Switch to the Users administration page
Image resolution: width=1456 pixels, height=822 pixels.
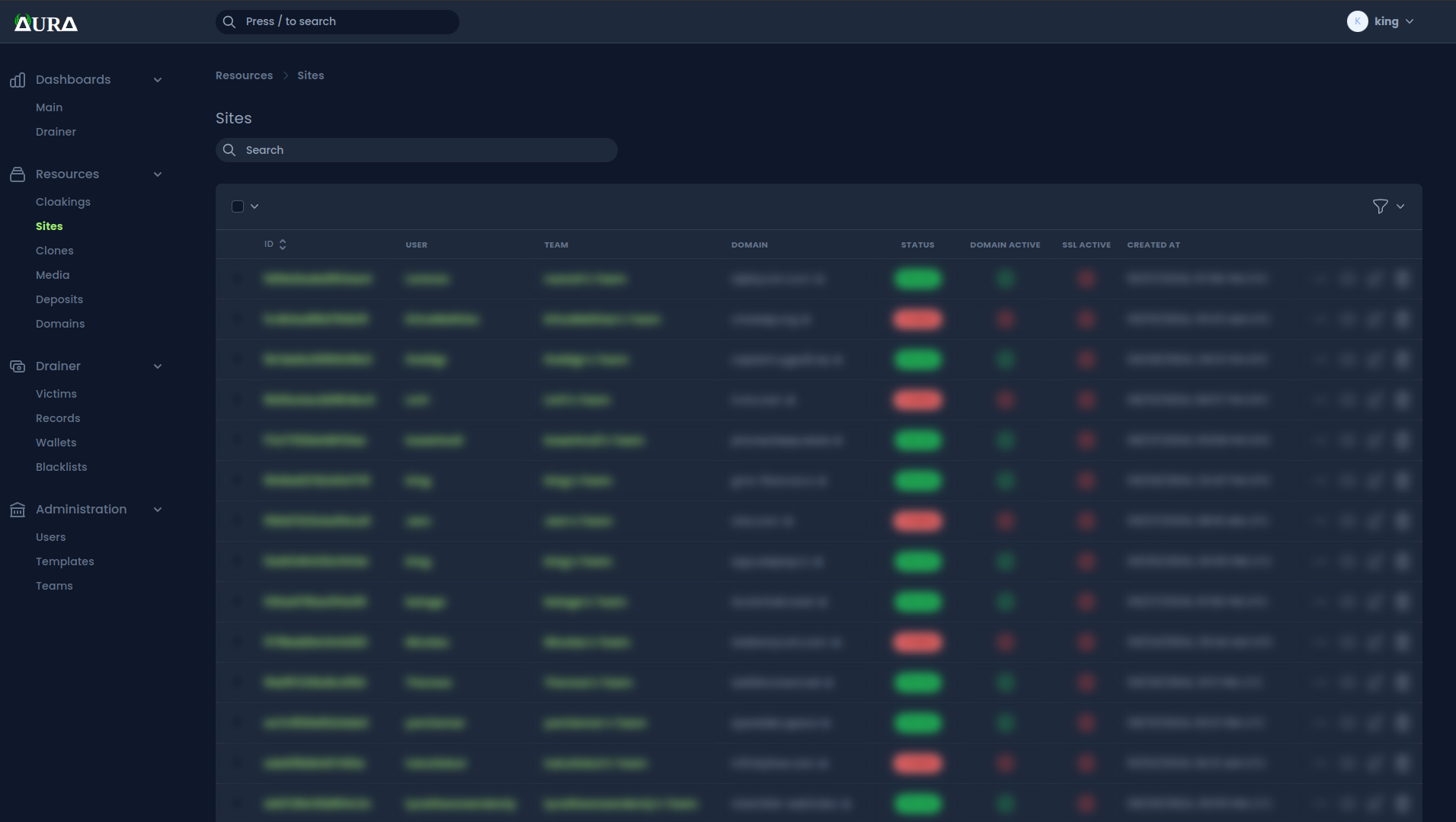51,536
